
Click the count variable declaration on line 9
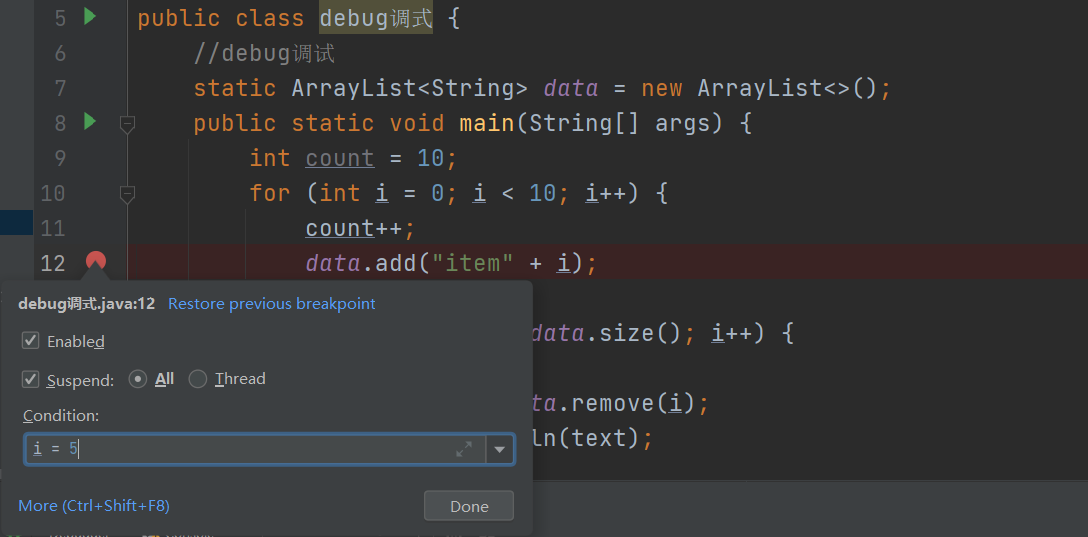point(340,158)
